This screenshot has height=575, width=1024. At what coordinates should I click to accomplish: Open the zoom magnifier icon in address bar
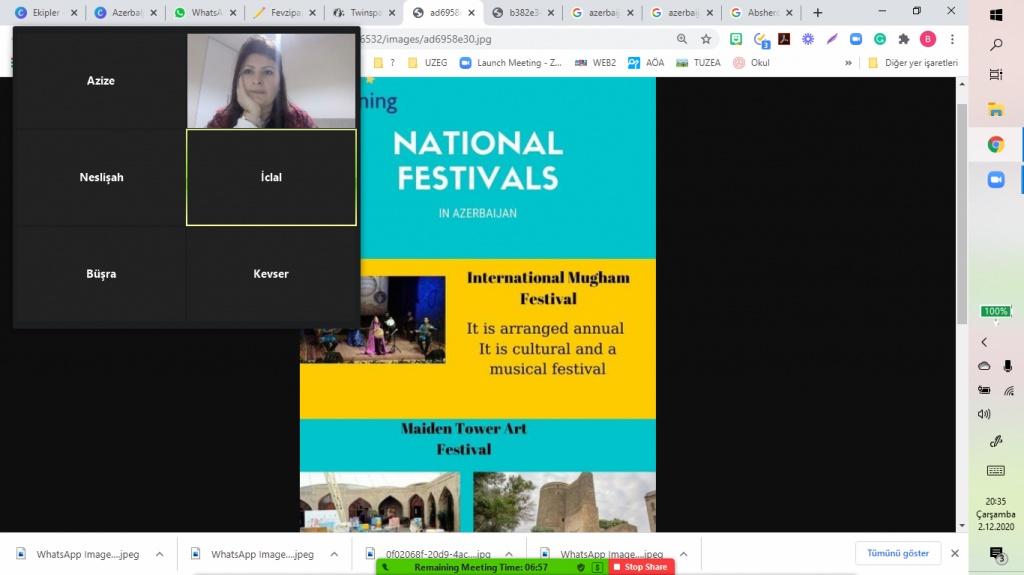682,39
